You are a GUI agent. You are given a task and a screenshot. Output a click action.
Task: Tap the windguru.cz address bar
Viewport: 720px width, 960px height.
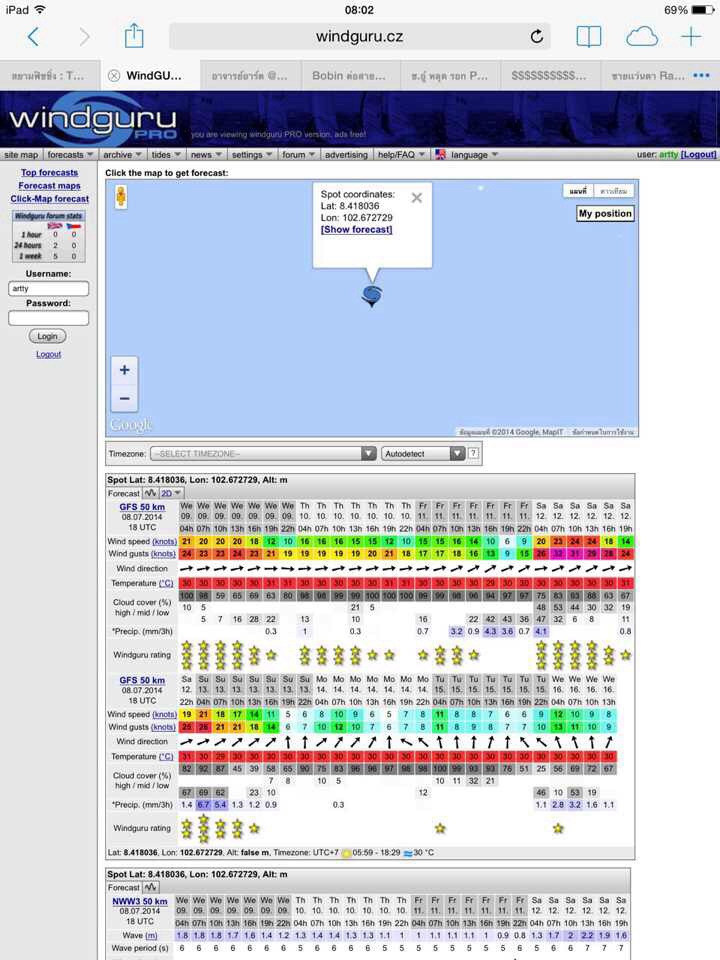tap(359, 37)
